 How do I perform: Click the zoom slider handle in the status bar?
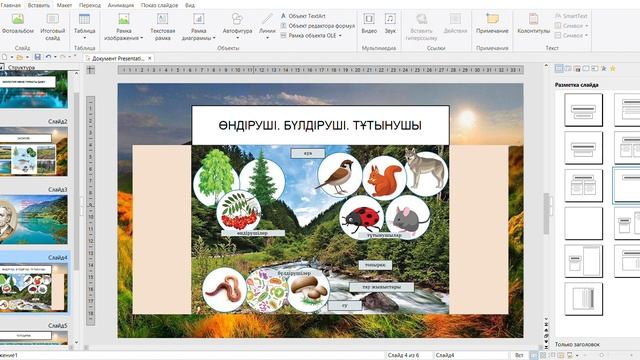[x=601, y=356]
